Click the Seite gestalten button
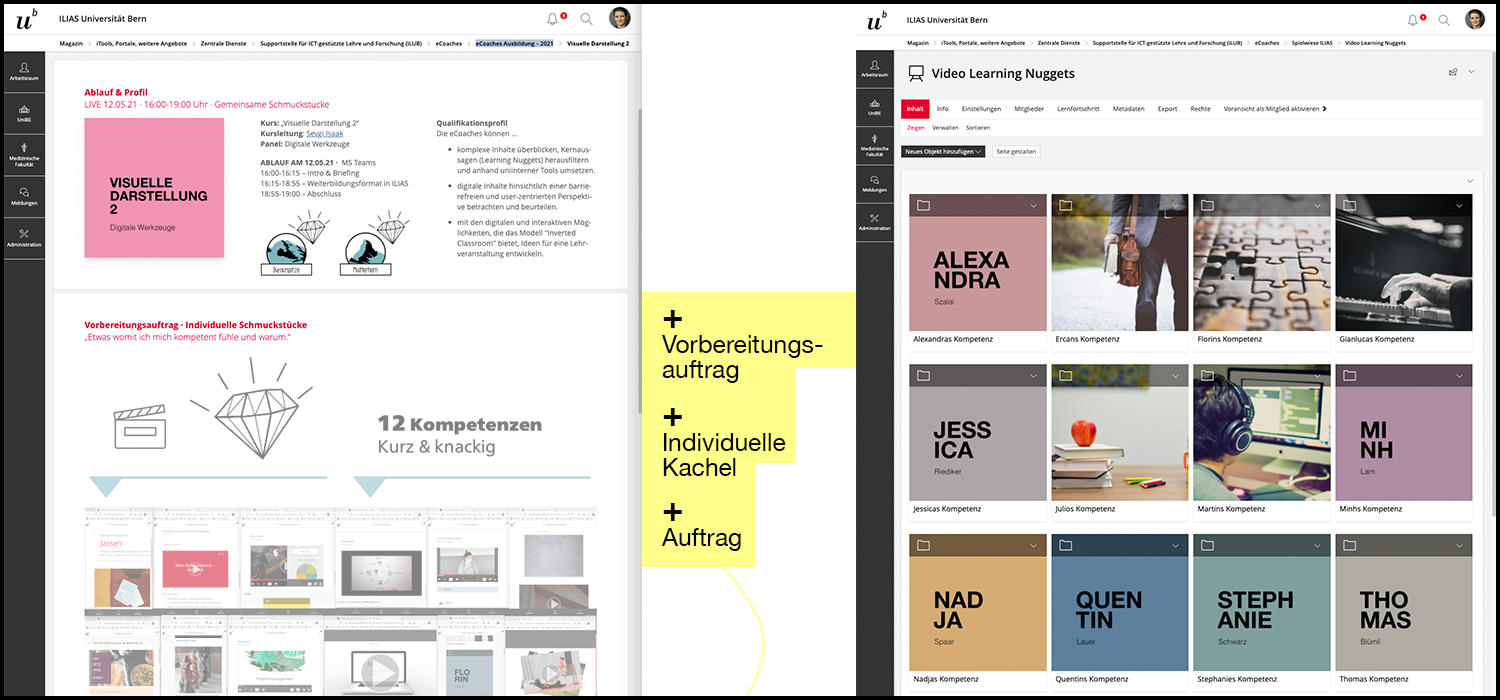The image size is (1500, 700). click(x=1016, y=151)
